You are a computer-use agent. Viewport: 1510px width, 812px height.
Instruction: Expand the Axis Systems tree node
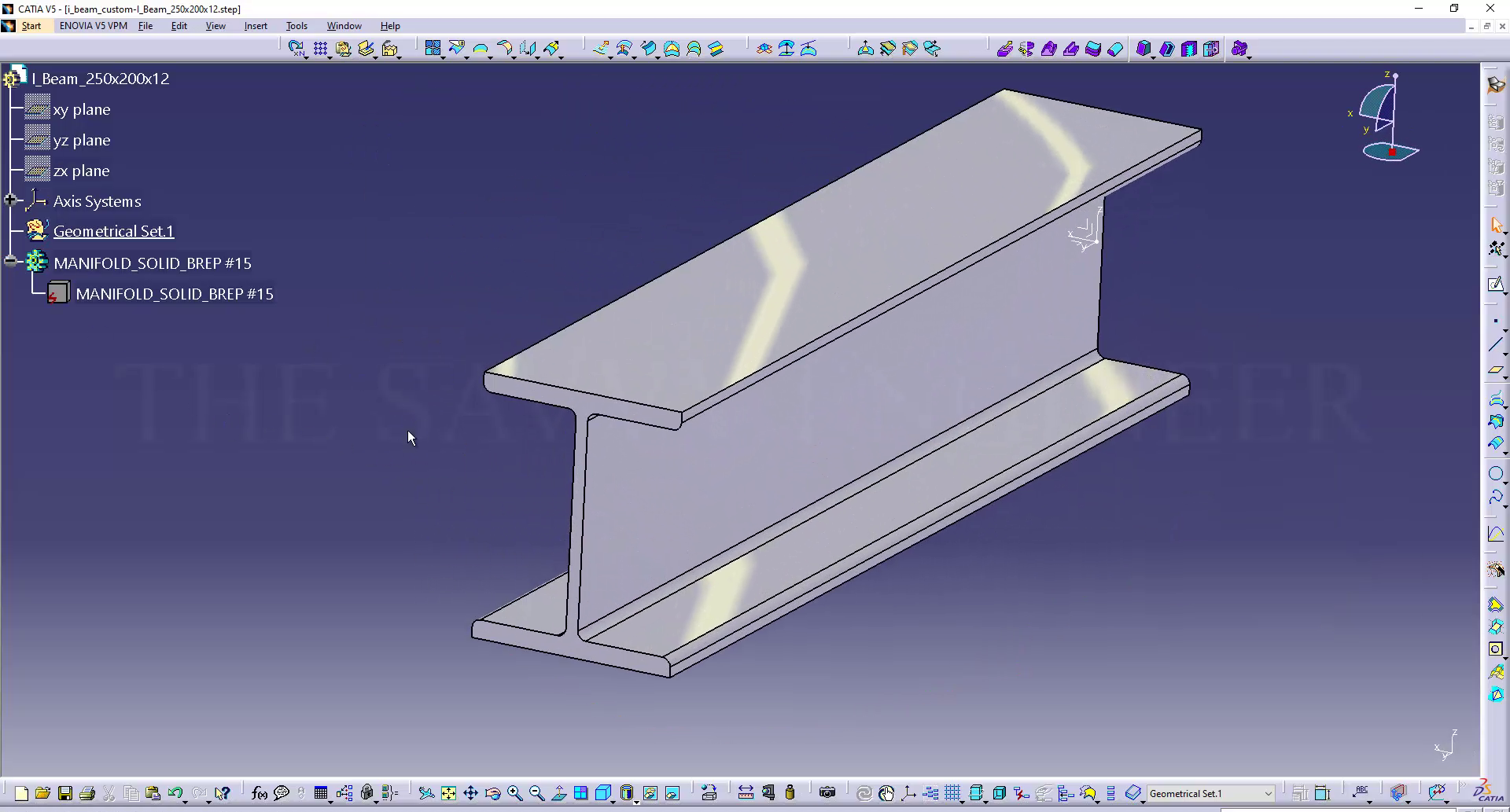10,201
